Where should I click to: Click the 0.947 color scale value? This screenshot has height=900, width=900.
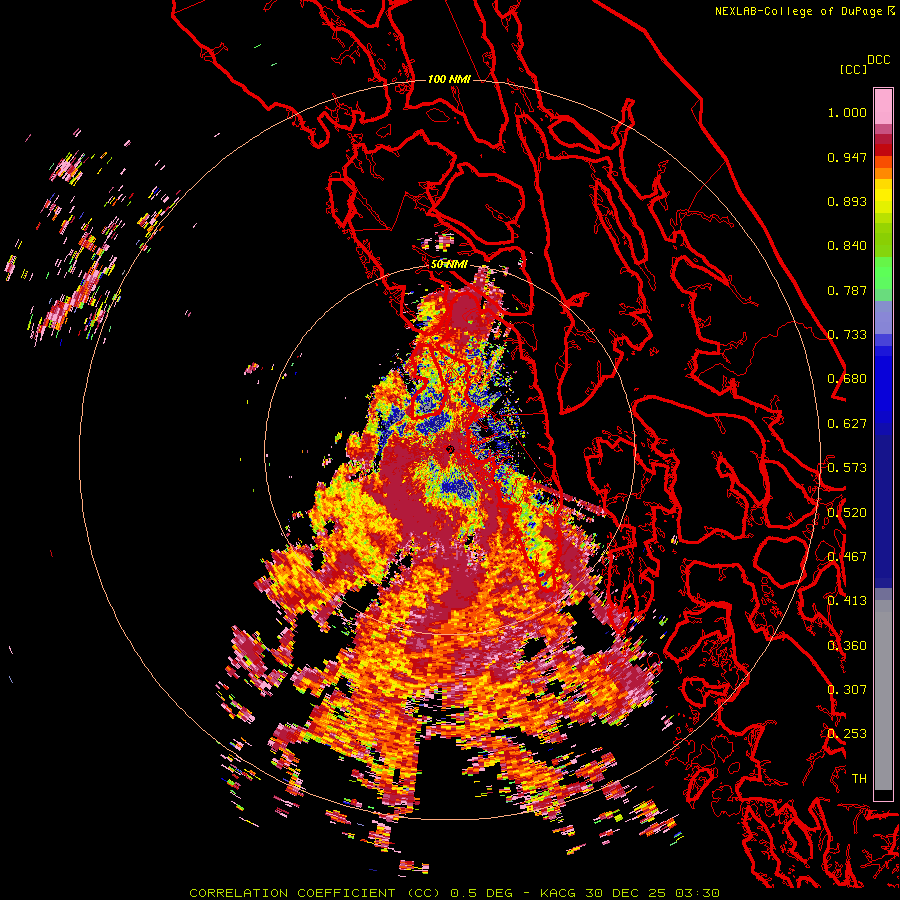pos(847,157)
